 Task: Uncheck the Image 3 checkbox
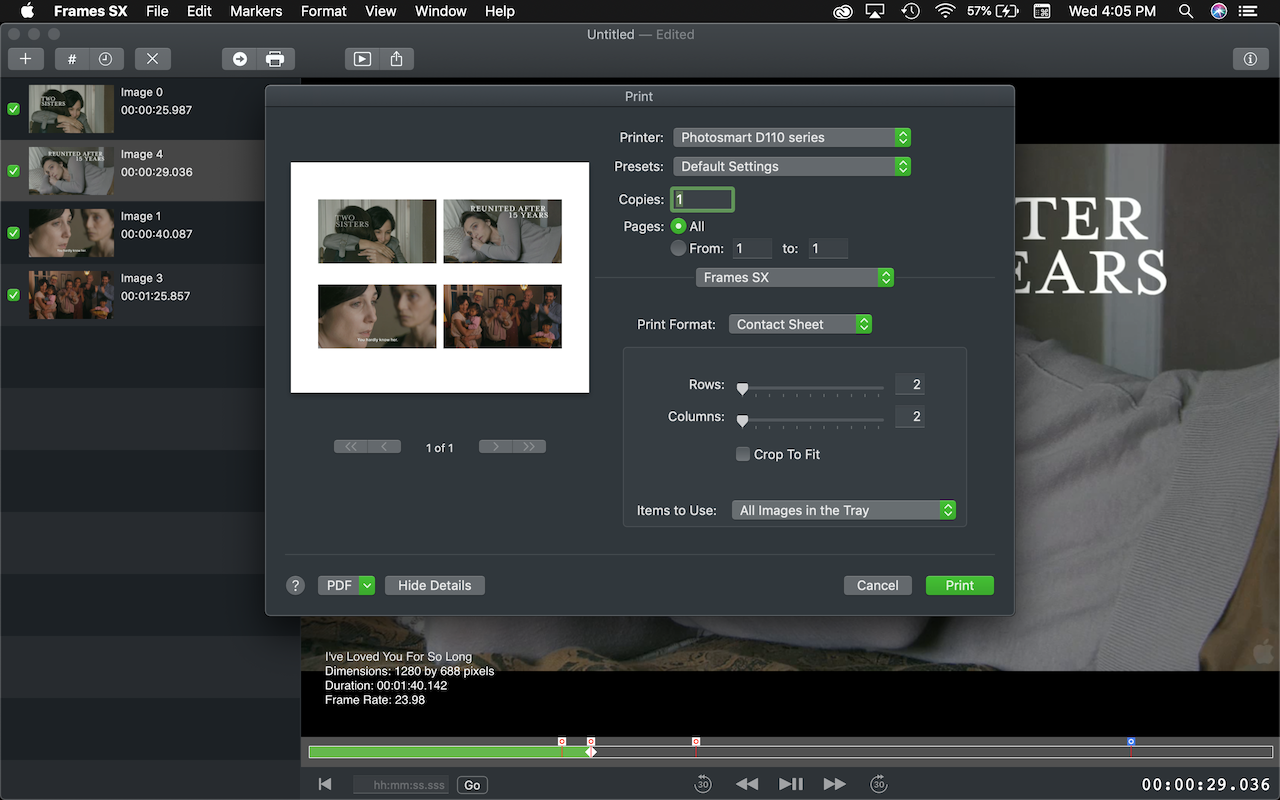pyautogui.click(x=14, y=295)
